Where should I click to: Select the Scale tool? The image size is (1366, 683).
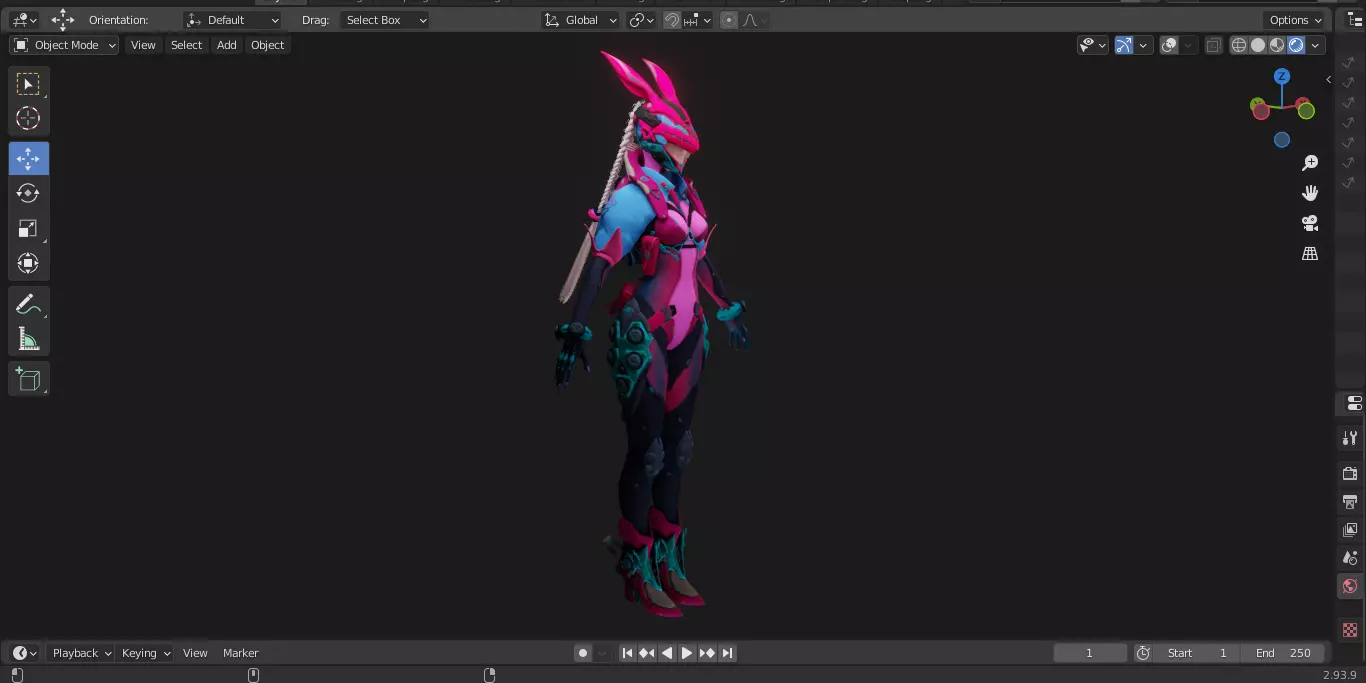(x=28, y=228)
